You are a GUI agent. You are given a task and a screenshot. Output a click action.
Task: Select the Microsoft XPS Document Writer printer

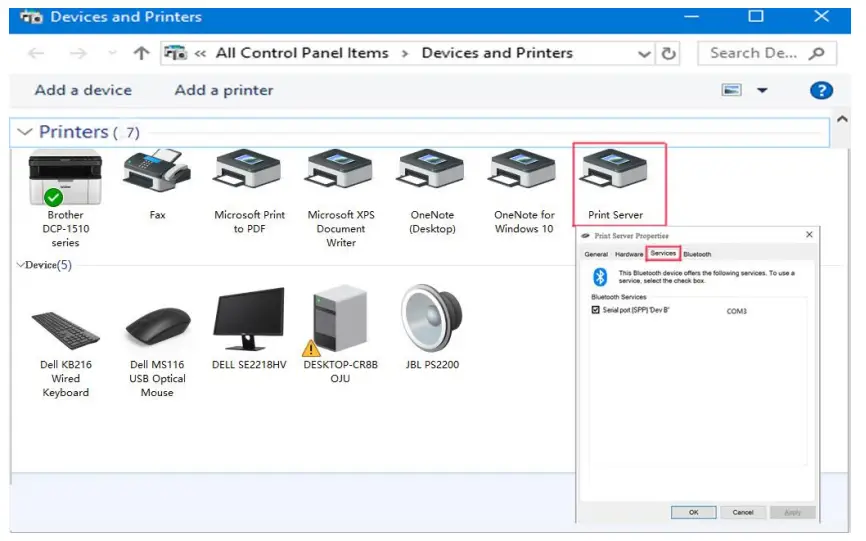(341, 198)
